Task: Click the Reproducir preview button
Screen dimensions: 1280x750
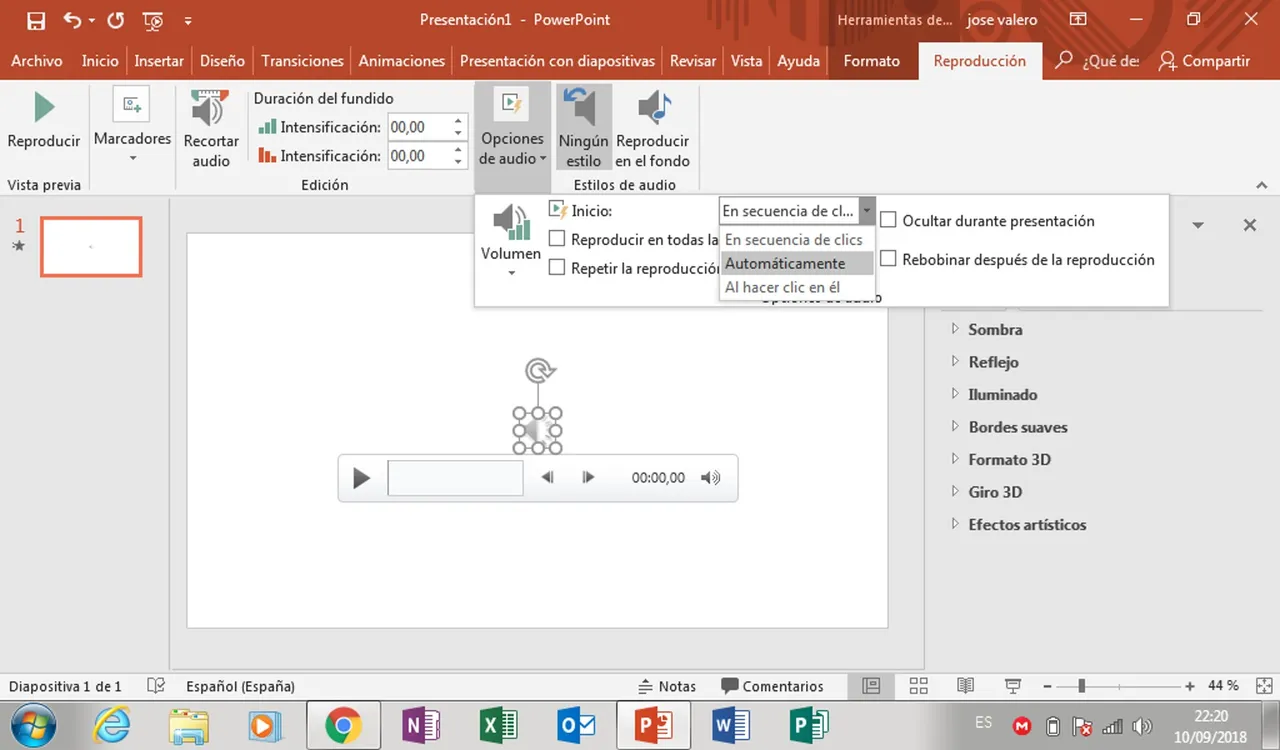Action: coord(44,120)
